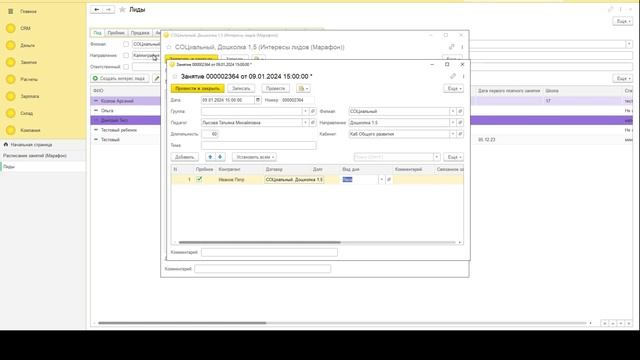Open the Еще menu in Занятие top toolbar
The width and height of the screenshot is (640, 360).
pyautogui.click(x=453, y=88)
